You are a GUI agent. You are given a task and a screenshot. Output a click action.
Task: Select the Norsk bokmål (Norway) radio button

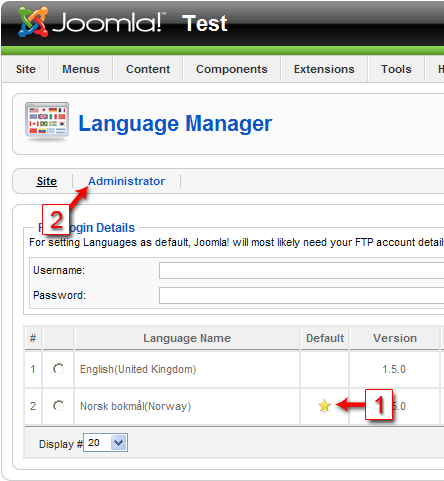coord(58,406)
